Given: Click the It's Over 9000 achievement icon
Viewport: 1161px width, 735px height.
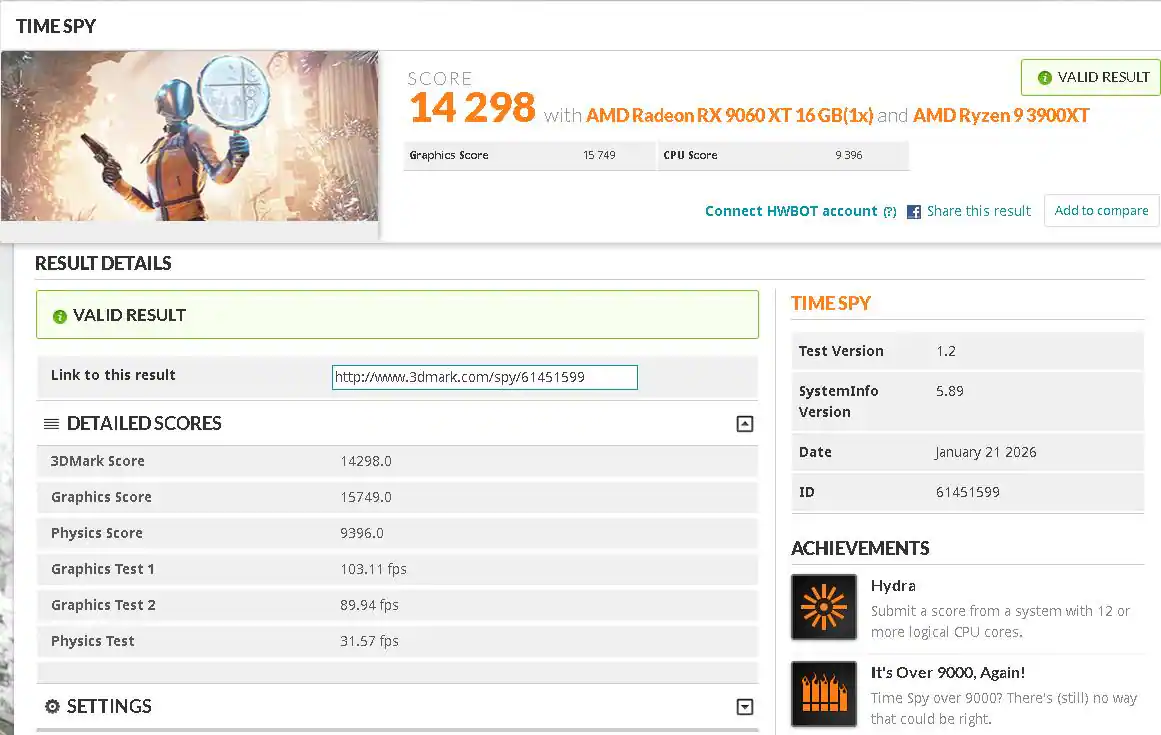Looking at the screenshot, I should click(824, 694).
